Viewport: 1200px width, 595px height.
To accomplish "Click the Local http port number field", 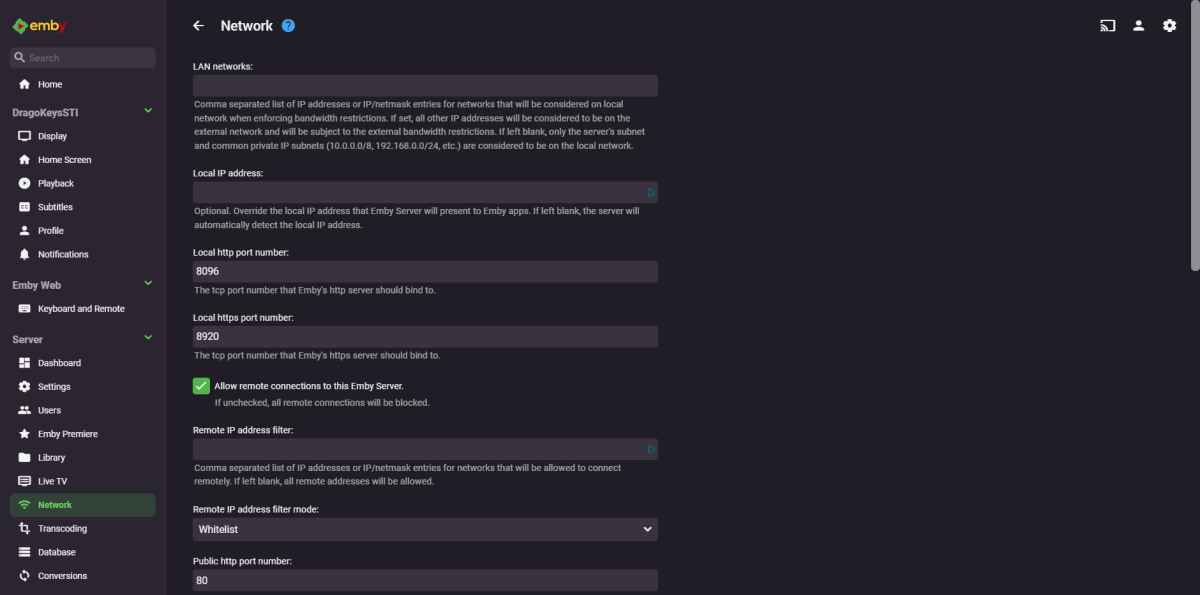I will click(x=425, y=272).
